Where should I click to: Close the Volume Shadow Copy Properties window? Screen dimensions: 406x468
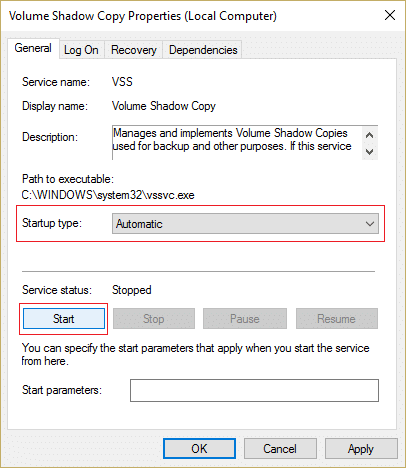pyautogui.click(x=390, y=15)
